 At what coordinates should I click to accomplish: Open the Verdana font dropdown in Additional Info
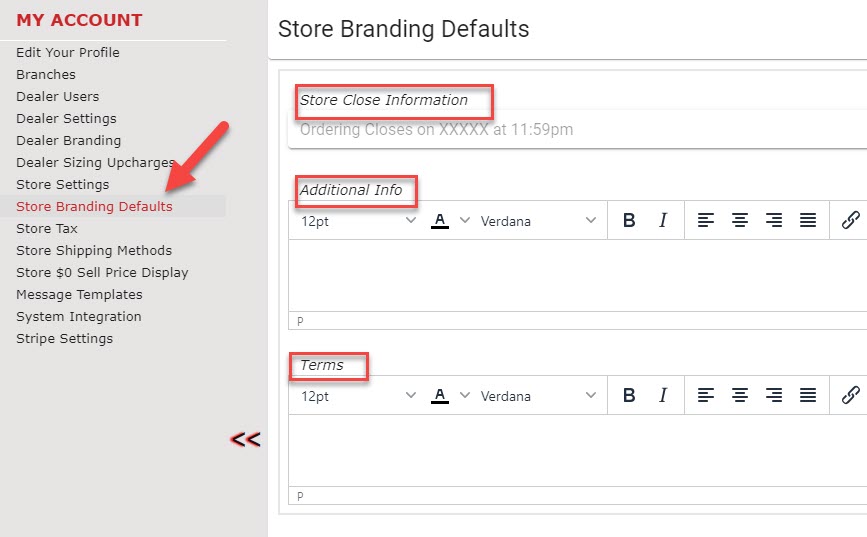[538, 221]
